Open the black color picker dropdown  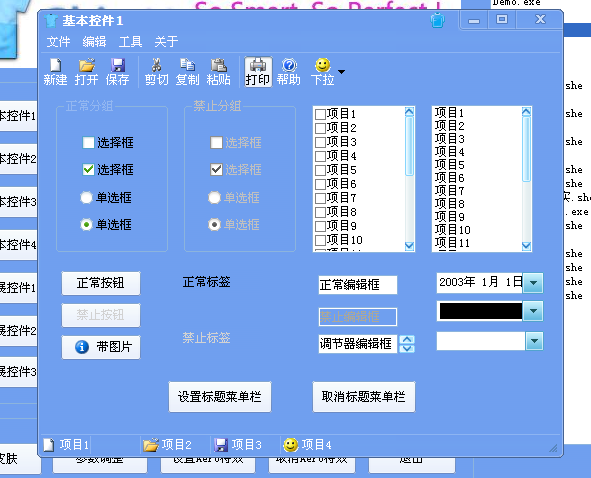coord(533,311)
